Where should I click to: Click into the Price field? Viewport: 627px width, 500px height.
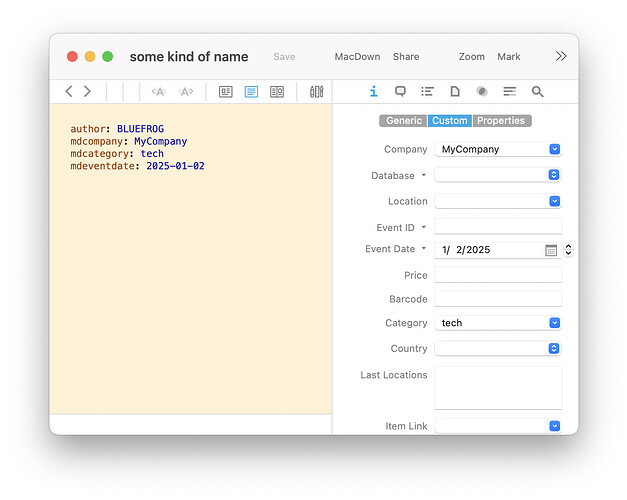pyautogui.click(x=498, y=275)
